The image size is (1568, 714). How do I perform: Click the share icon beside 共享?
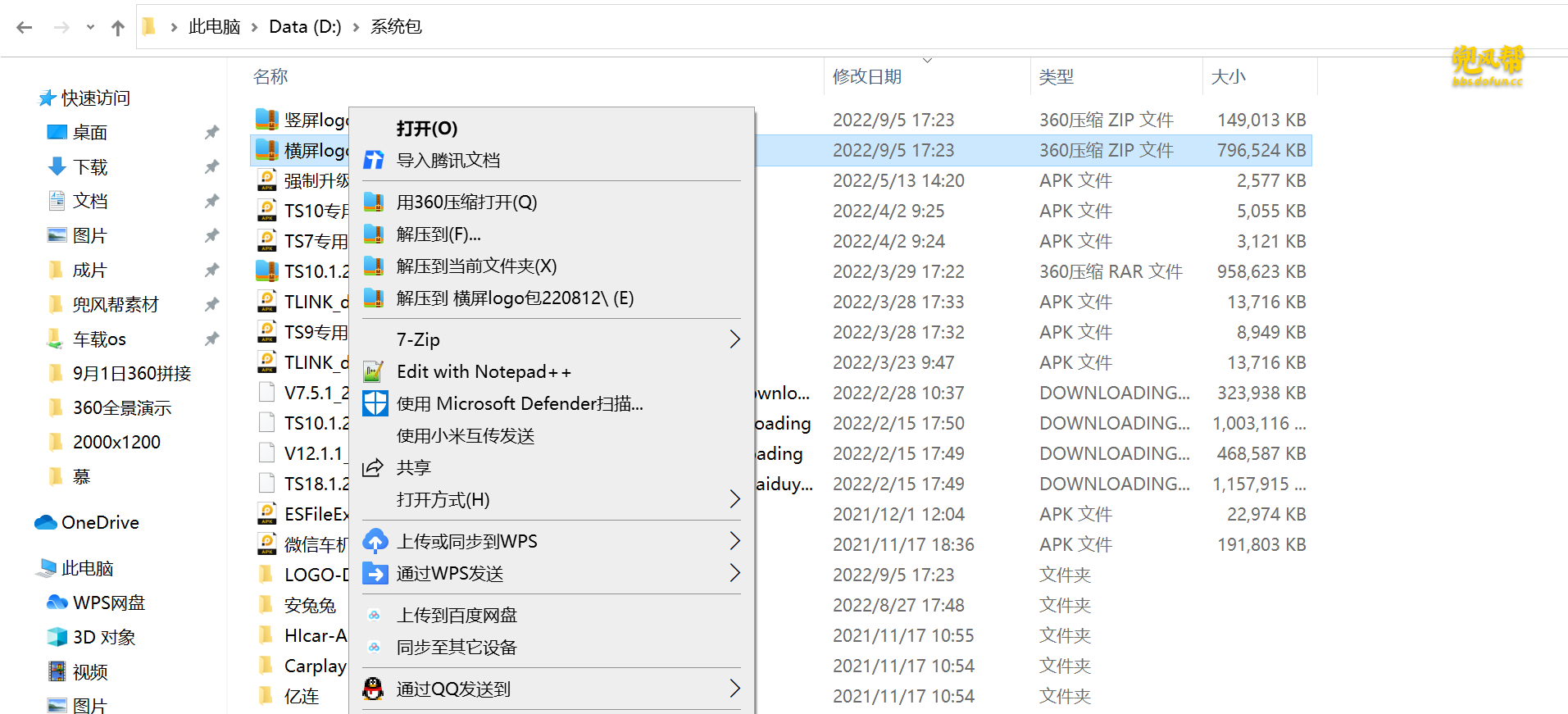point(373,467)
